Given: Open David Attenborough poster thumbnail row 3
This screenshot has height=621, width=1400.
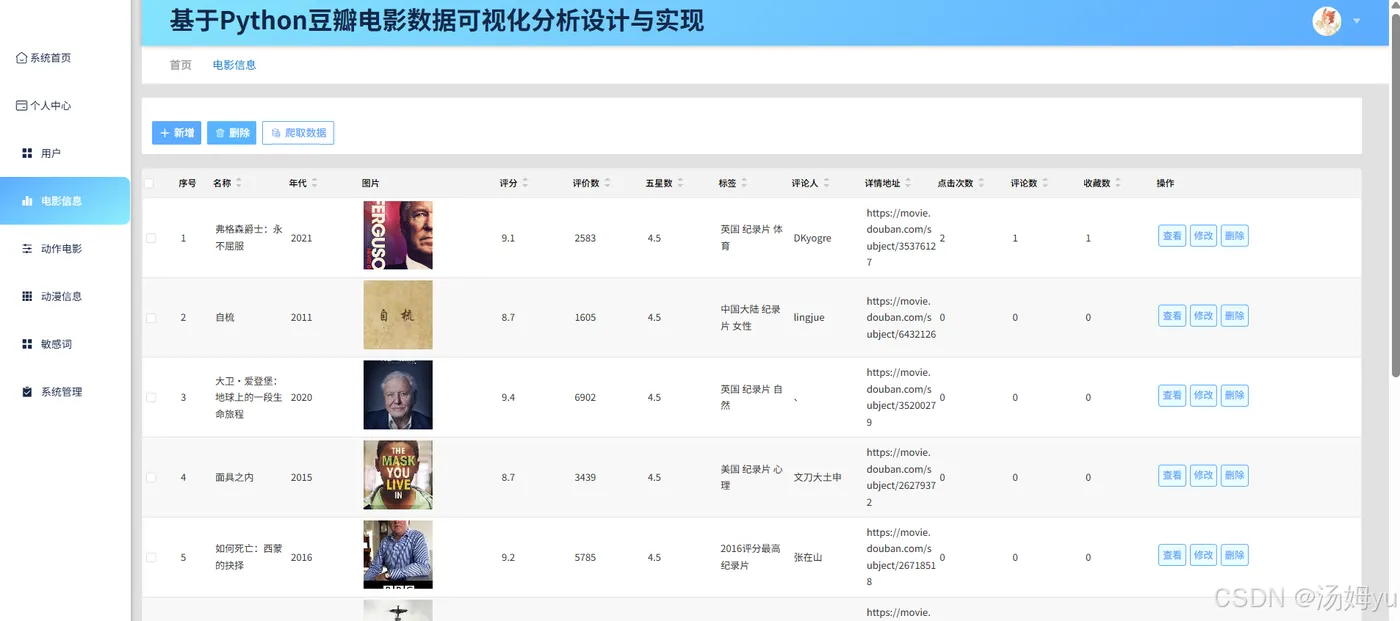Looking at the screenshot, I should point(398,395).
